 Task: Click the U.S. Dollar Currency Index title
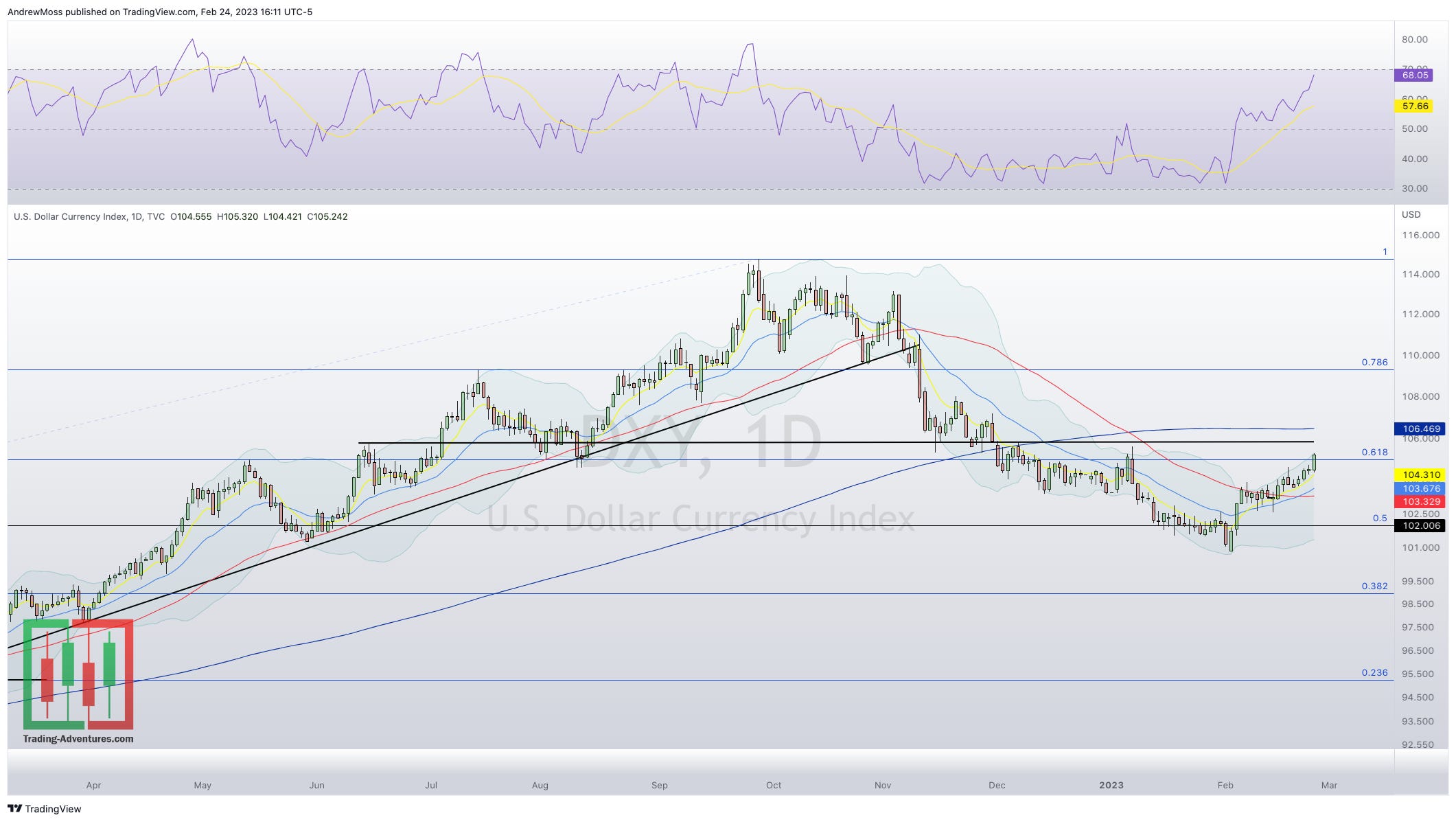pos(70,216)
